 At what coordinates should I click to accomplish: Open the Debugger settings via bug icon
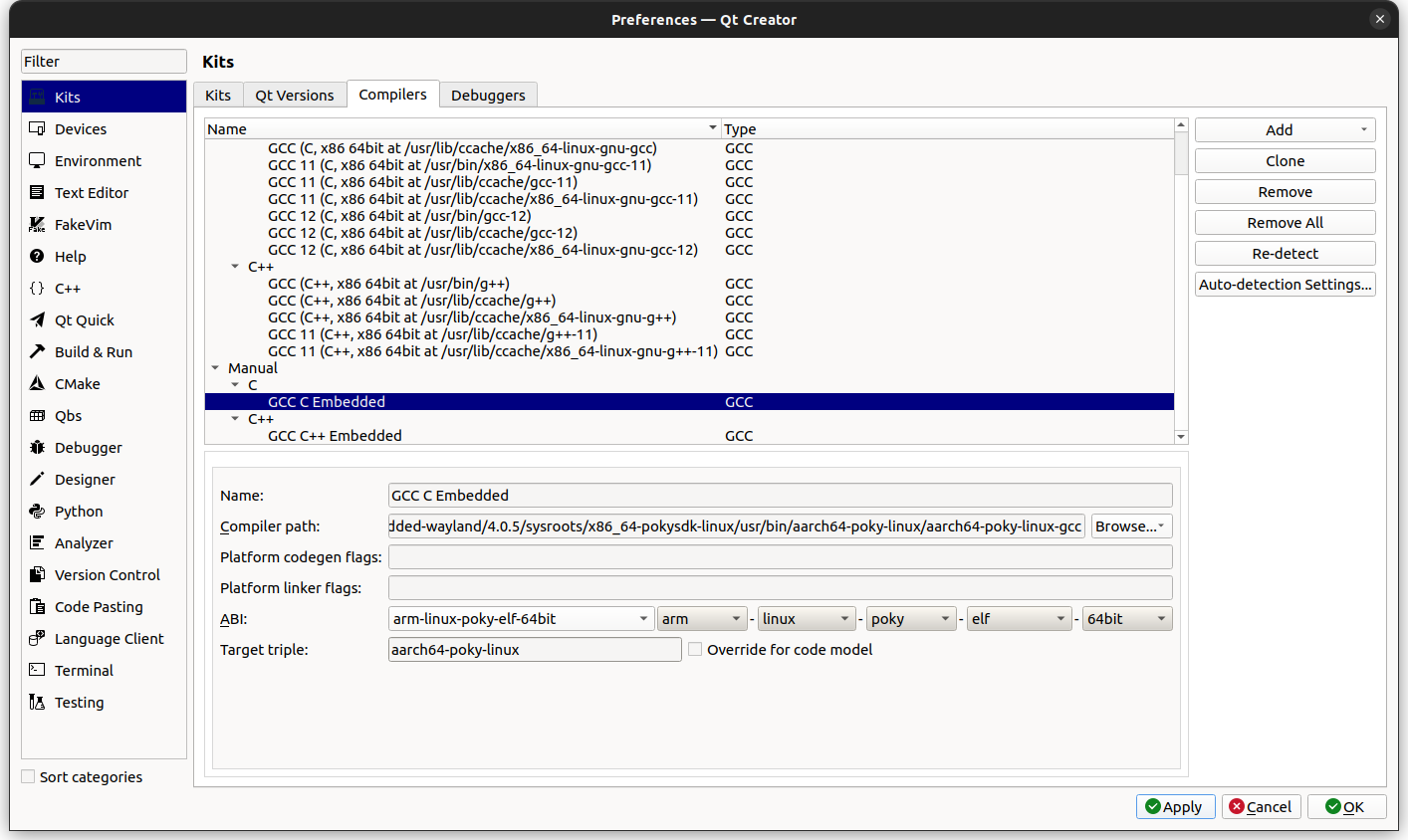pyautogui.click(x=38, y=447)
